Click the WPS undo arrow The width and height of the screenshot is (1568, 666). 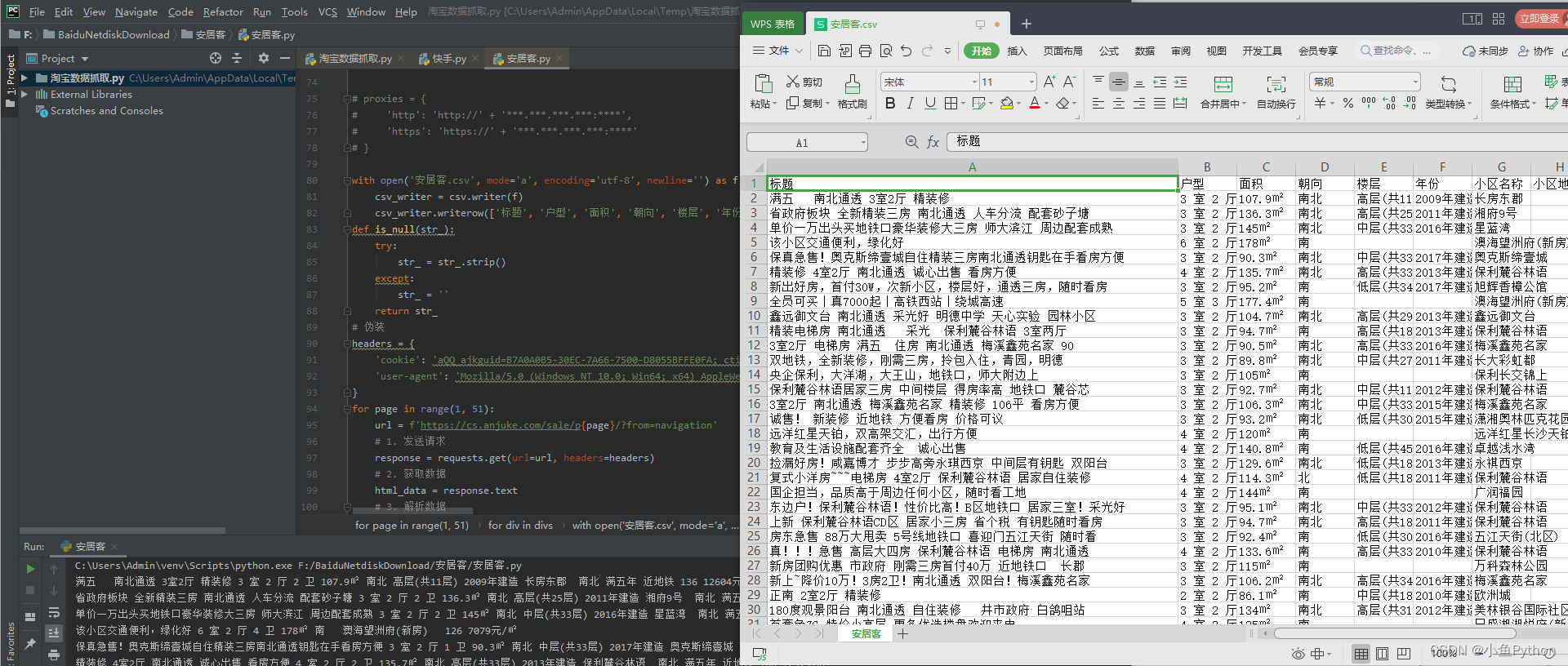tap(906, 51)
